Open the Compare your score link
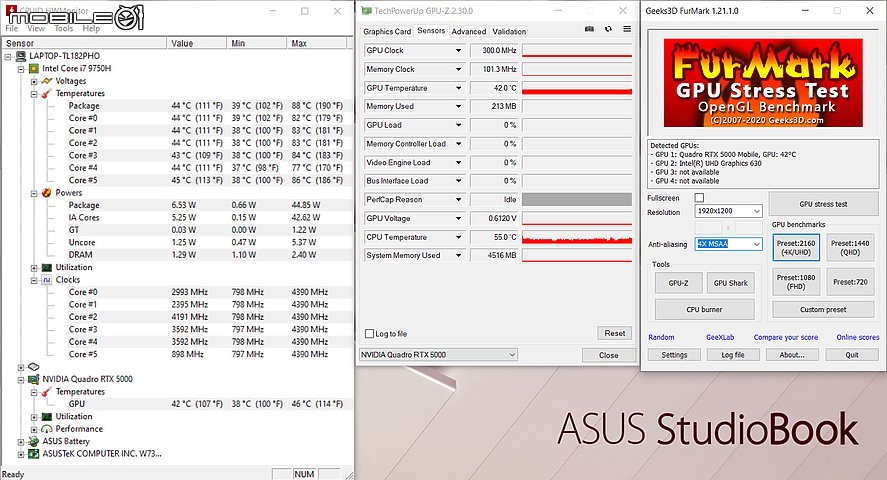This screenshot has width=887, height=480. pyautogui.click(x=786, y=337)
